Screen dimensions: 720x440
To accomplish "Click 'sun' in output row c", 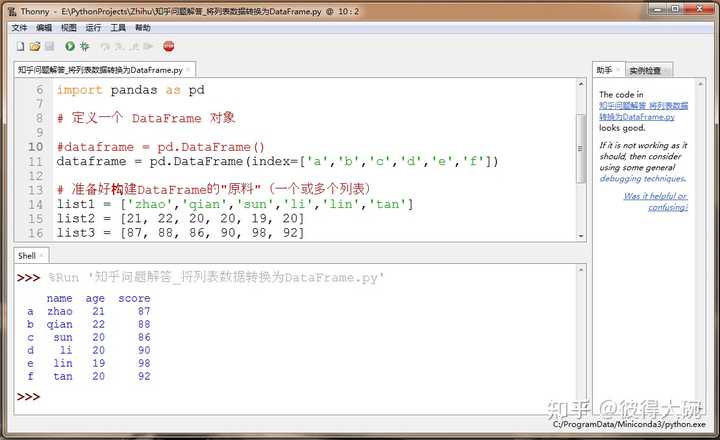I will (63, 337).
